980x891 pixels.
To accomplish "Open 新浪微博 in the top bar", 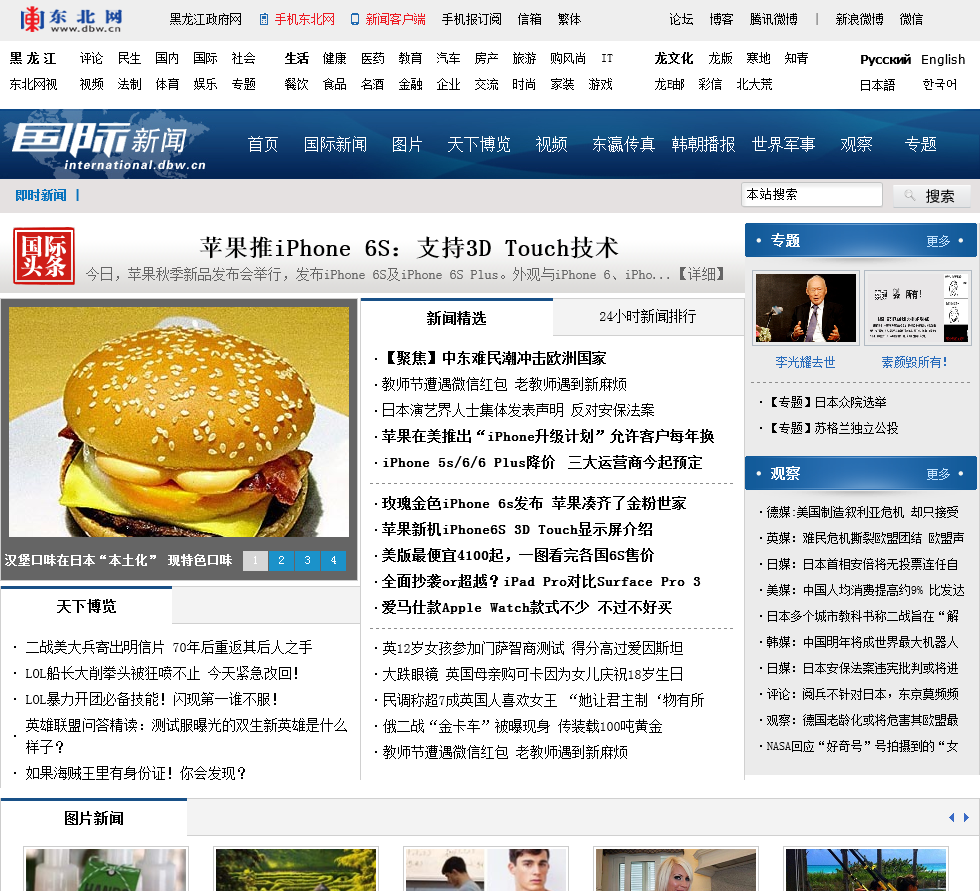I will pos(859,19).
